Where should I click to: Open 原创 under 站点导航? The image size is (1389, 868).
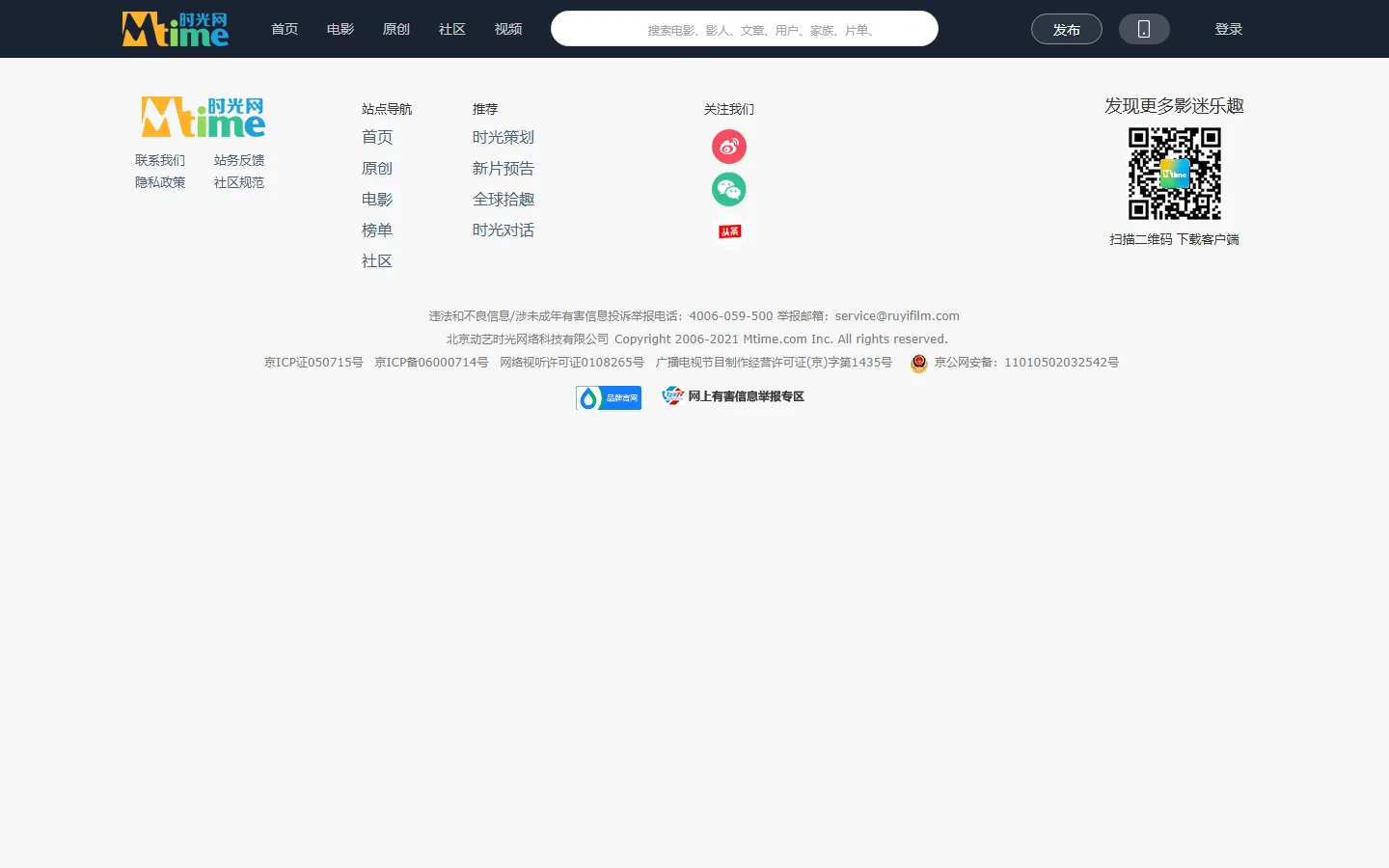coord(377,168)
